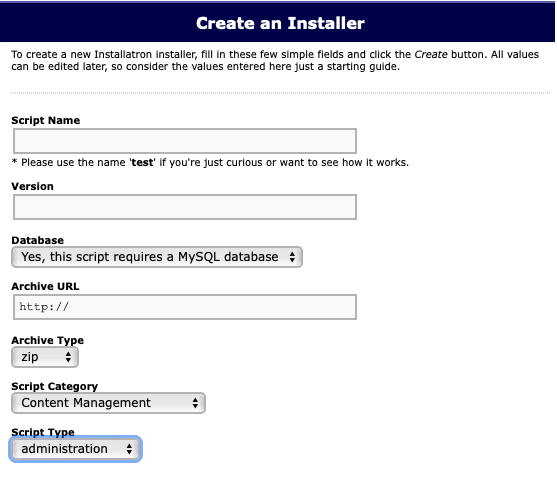Focus the Version input box
The width and height of the screenshot is (557, 479).
tap(185, 207)
